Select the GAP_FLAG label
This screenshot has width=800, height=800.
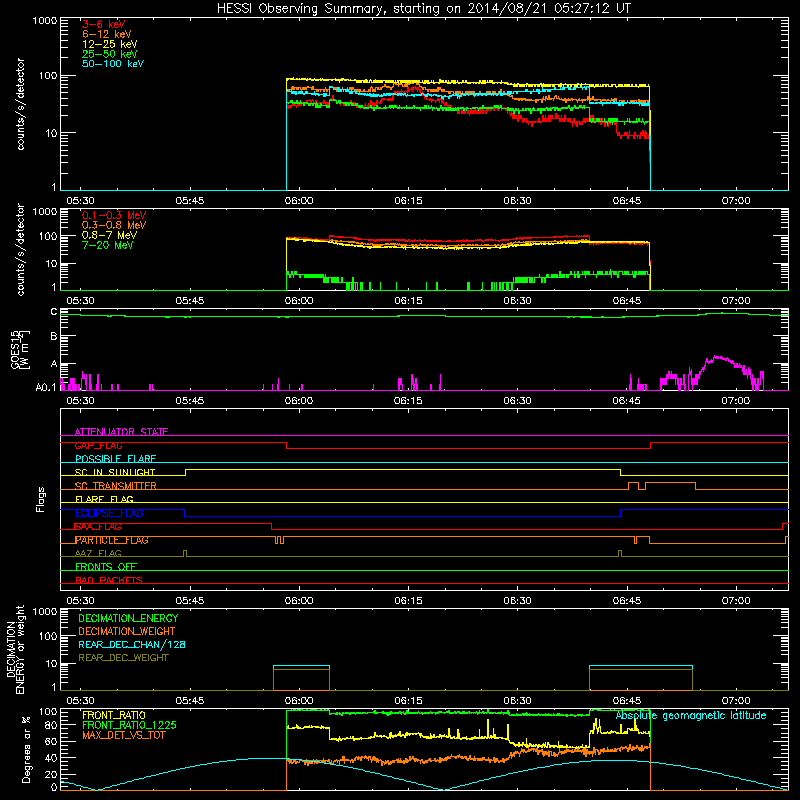point(98,445)
